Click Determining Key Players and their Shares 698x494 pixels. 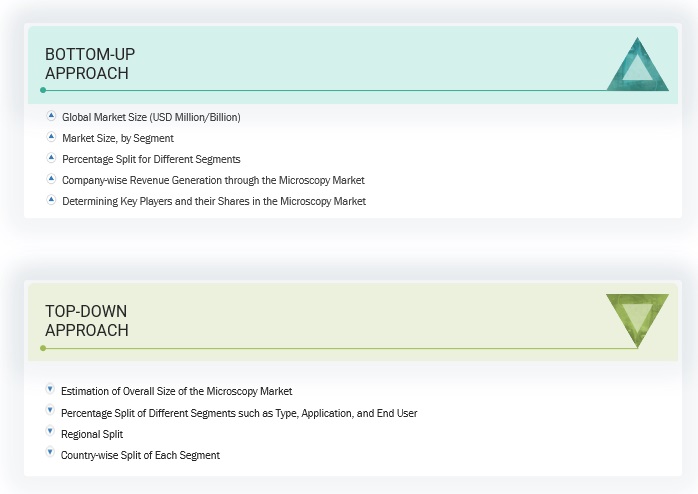[214, 201]
